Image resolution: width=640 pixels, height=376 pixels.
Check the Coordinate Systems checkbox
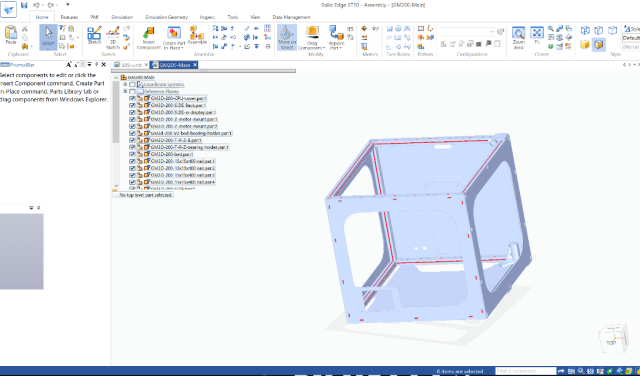click(132, 85)
